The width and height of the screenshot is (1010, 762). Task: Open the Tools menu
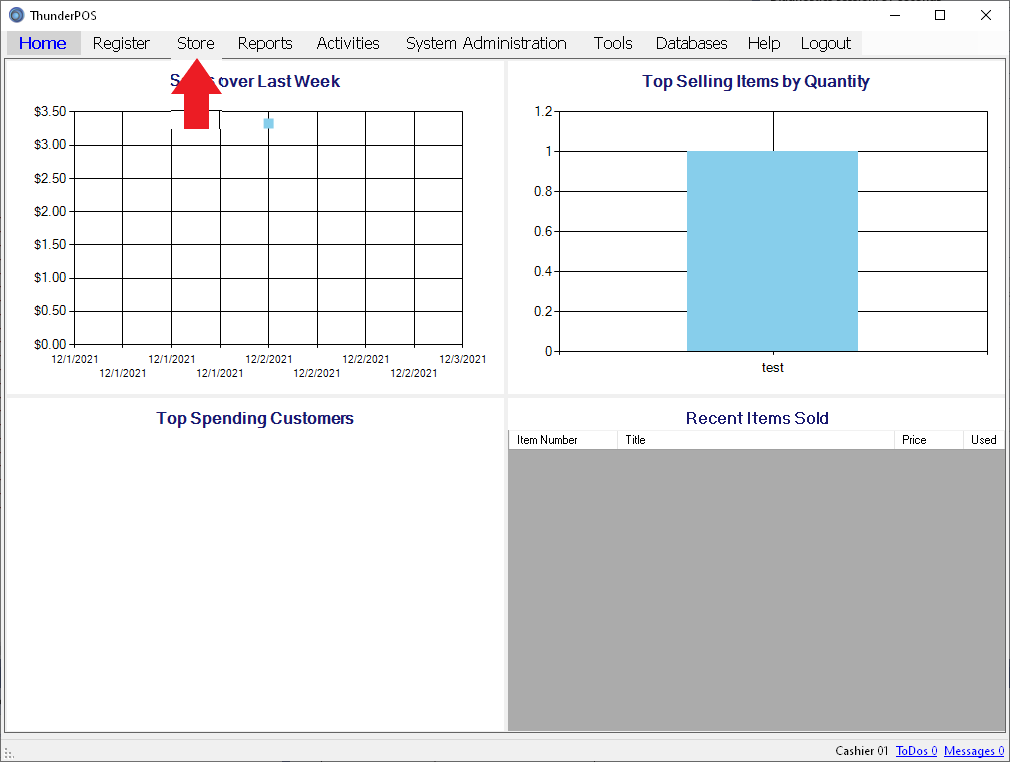pyautogui.click(x=613, y=43)
